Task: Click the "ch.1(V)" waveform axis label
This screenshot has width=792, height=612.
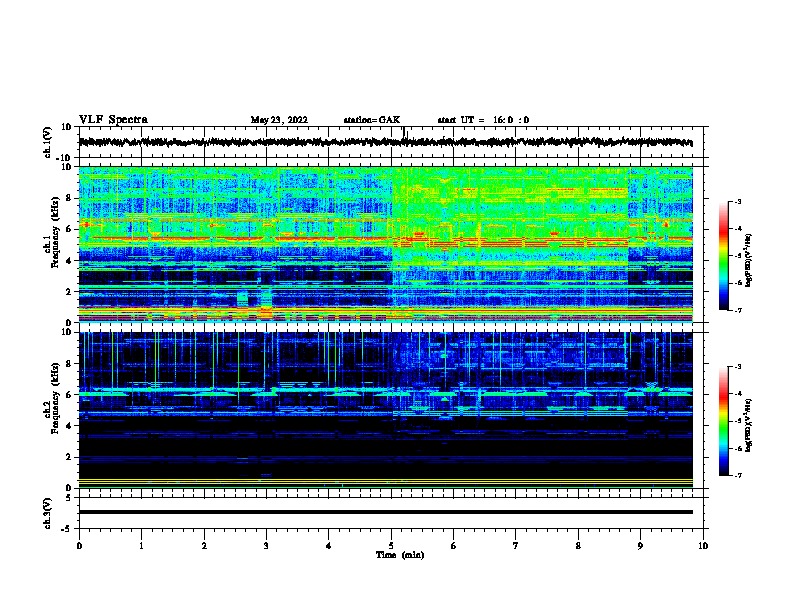Action: [48, 142]
